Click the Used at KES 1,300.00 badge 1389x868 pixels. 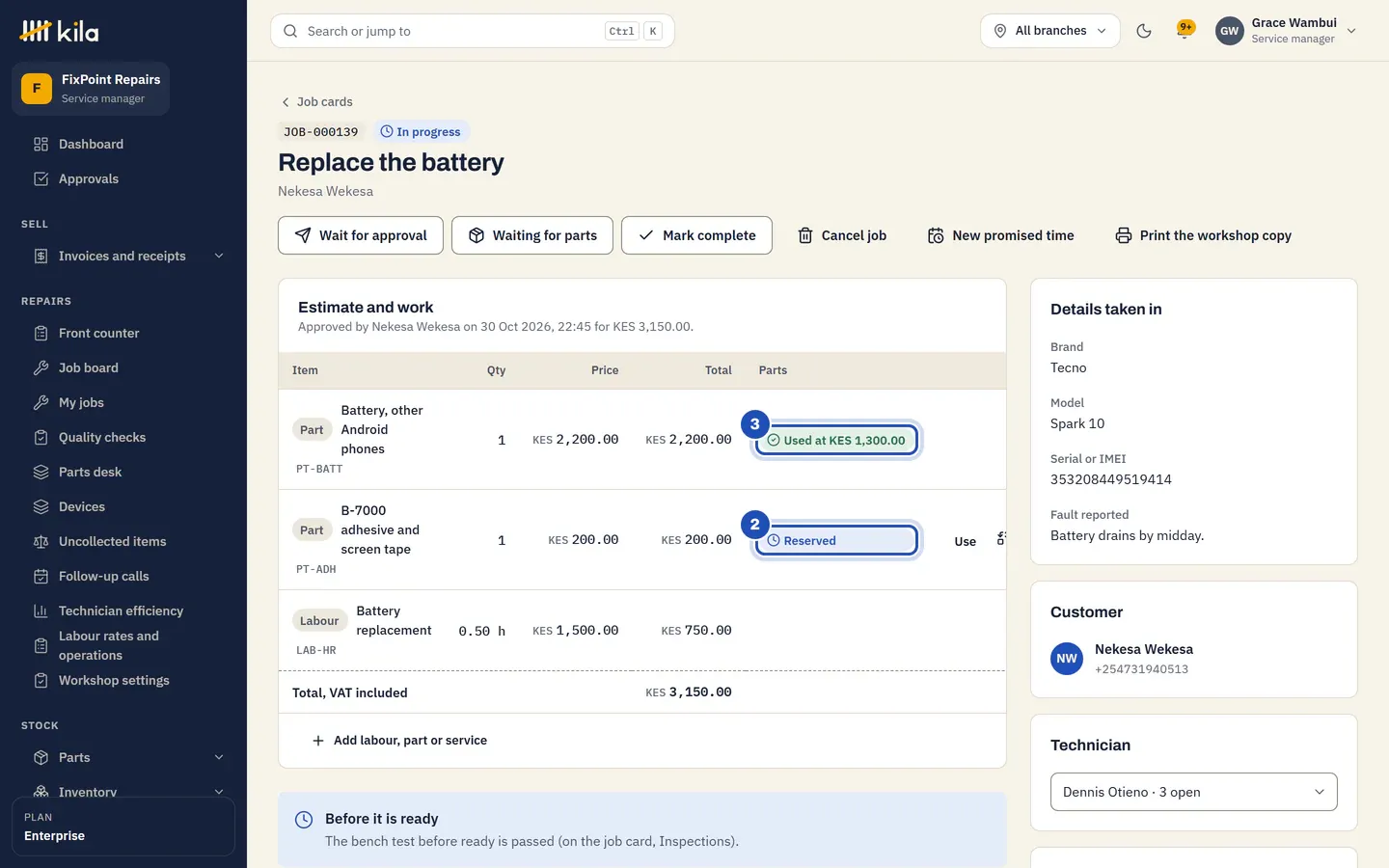tap(836, 441)
